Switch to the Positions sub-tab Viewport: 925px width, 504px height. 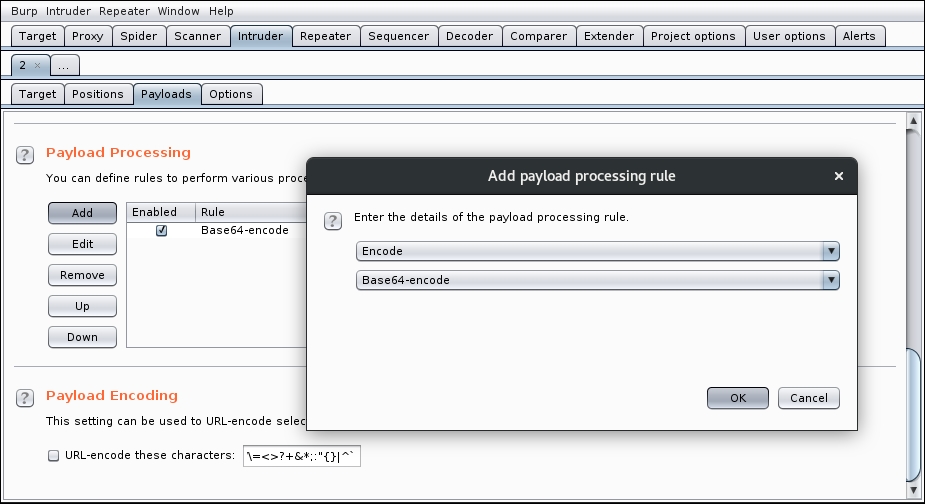98,94
